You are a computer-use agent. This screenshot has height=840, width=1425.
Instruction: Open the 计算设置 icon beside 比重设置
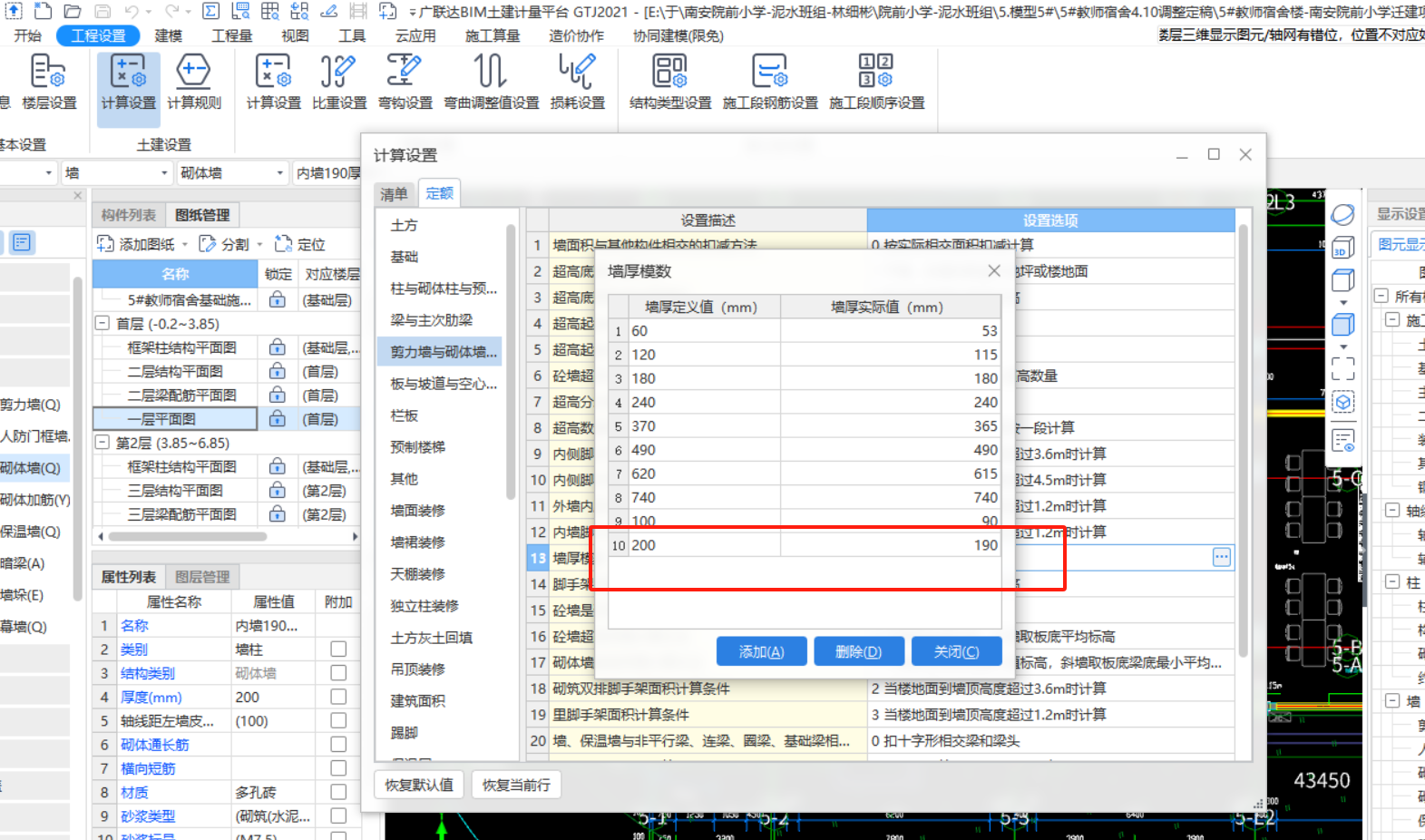pos(273,82)
